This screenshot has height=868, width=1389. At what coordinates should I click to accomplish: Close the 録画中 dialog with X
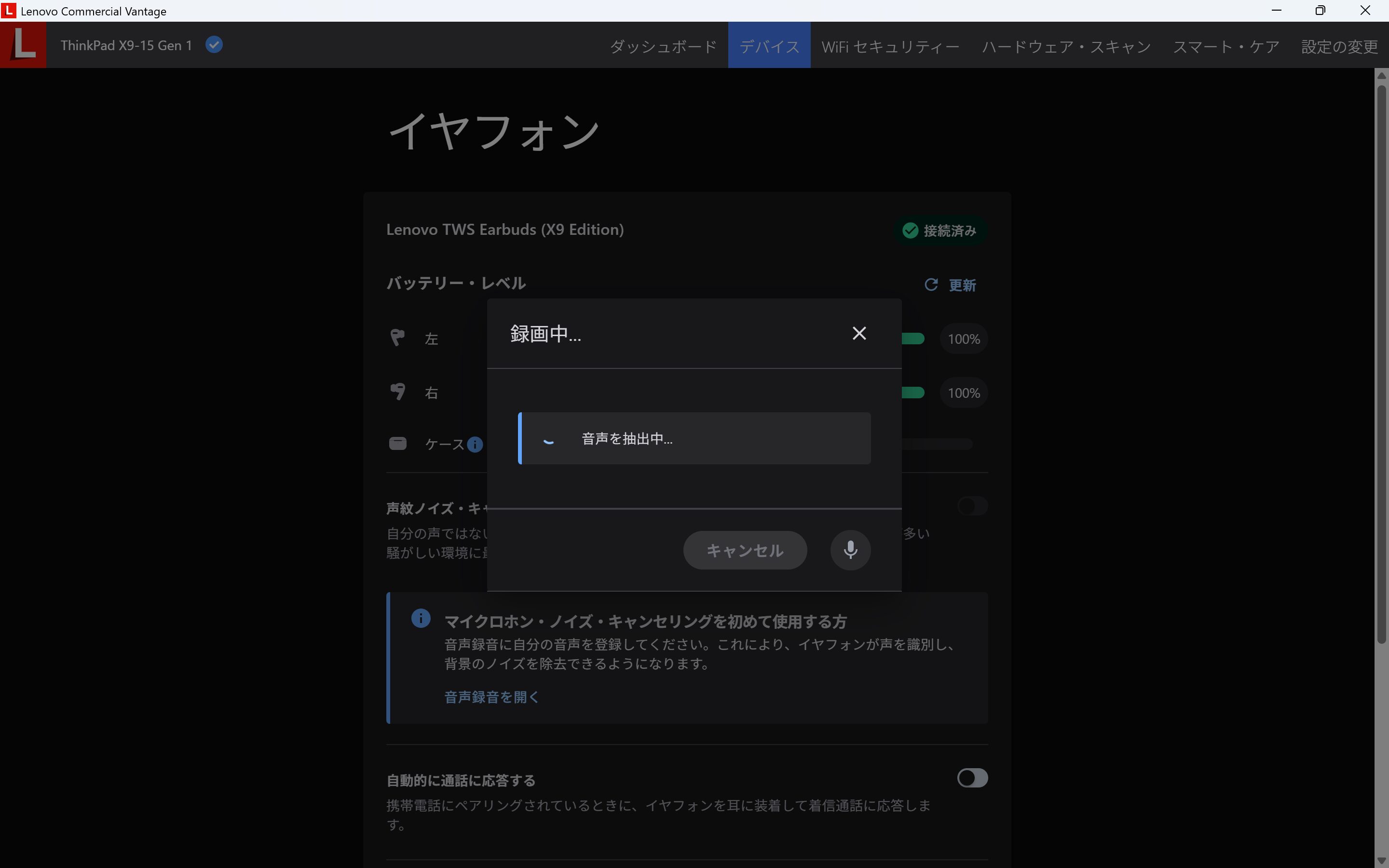click(x=858, y=333)
